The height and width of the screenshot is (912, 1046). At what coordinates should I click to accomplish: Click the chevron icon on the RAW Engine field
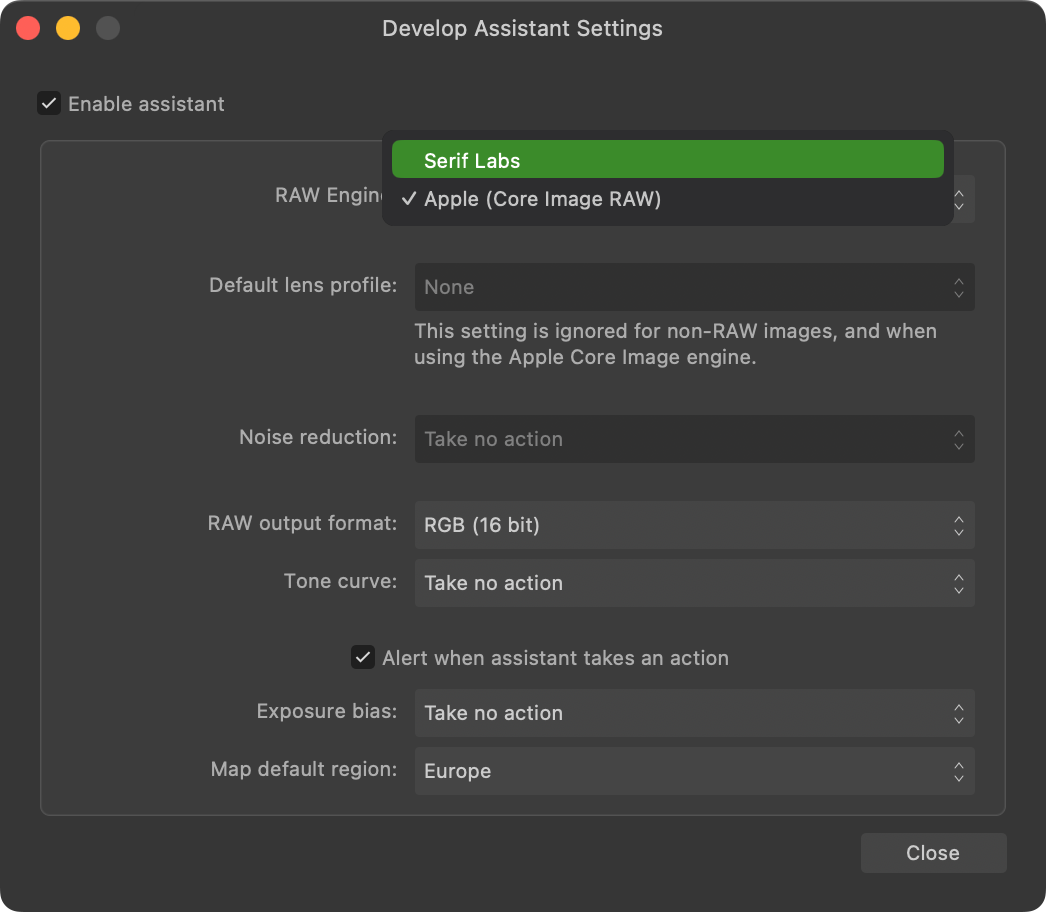pos(958,199)
